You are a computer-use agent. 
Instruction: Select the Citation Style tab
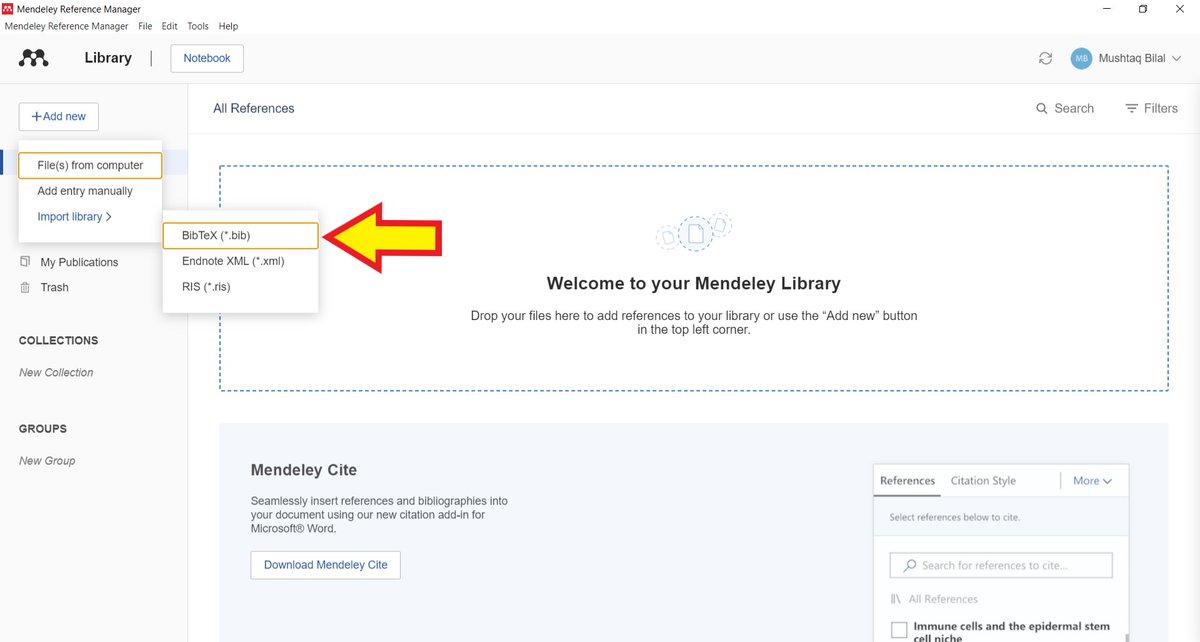coord(983,481)
